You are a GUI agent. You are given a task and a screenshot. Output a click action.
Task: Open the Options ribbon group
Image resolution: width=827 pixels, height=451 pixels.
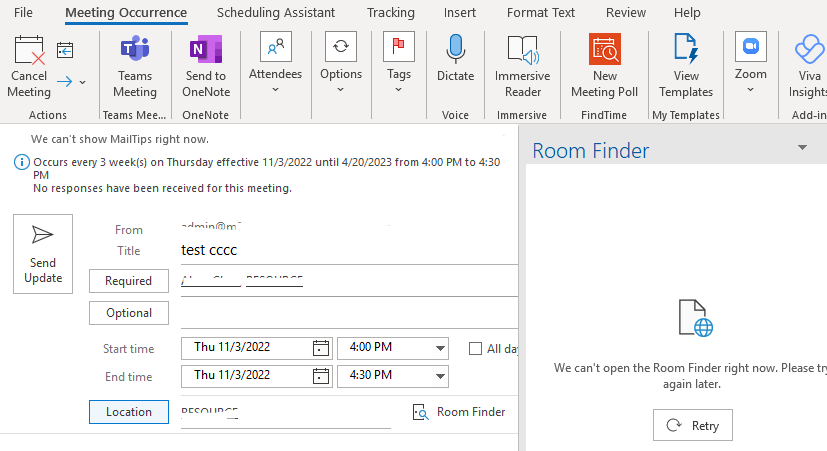(x=341, y=63)
